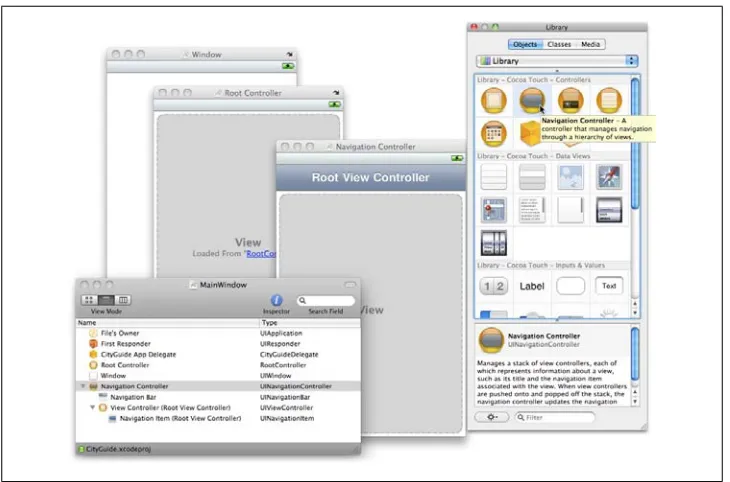Image resolution: width=730 pixels, height=482 pixels.
Task: Switch MainWindow to list view mode
Action: pos(106,300)
